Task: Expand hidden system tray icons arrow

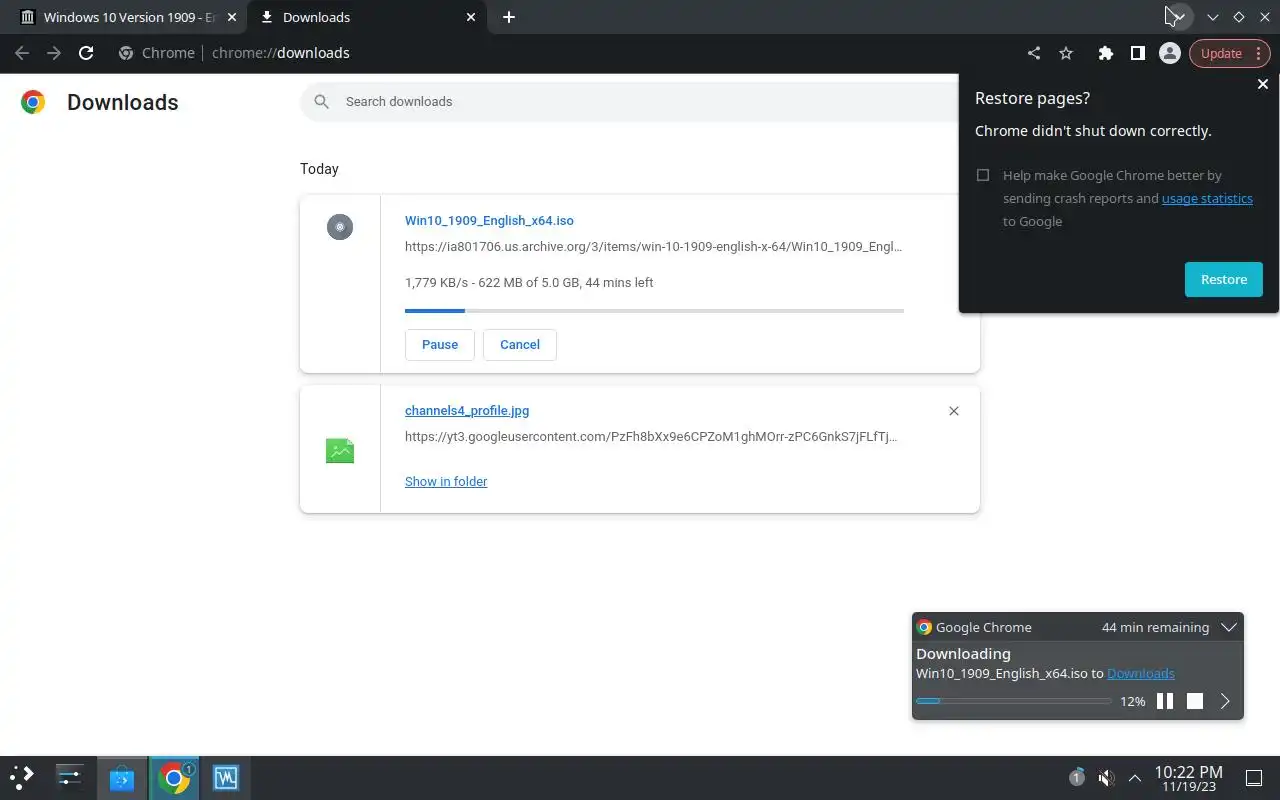Action: point(1134,777)
